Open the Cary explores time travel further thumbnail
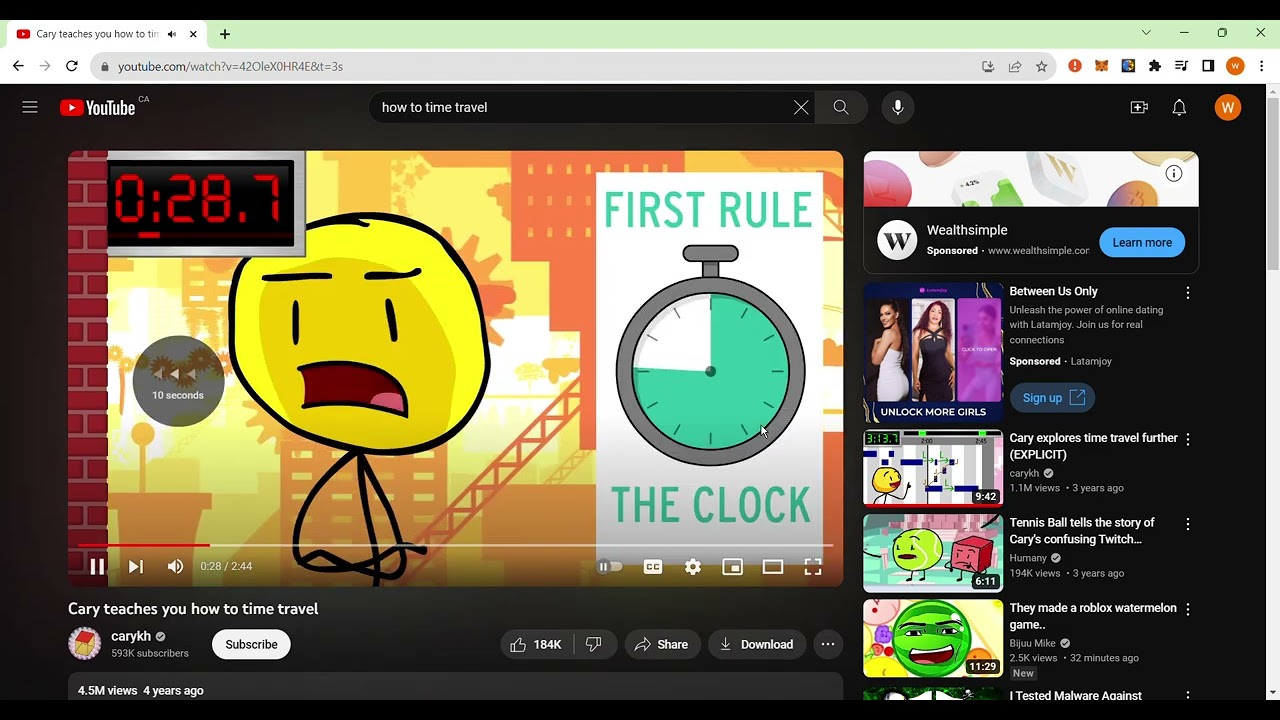Screen dimensions: 1280x720 pos(933,469)
